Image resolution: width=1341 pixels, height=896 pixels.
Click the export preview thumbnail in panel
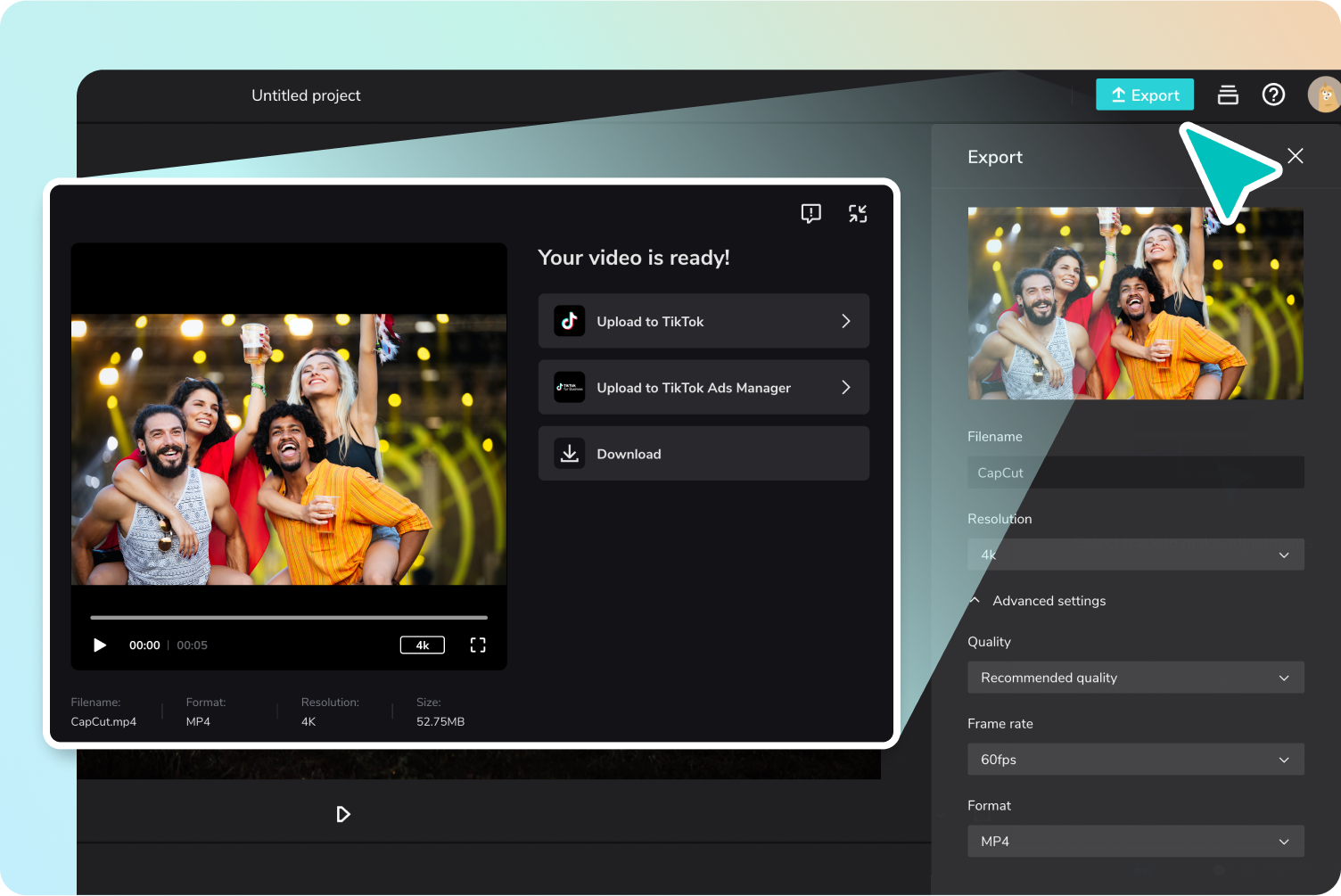(1135, 303)
